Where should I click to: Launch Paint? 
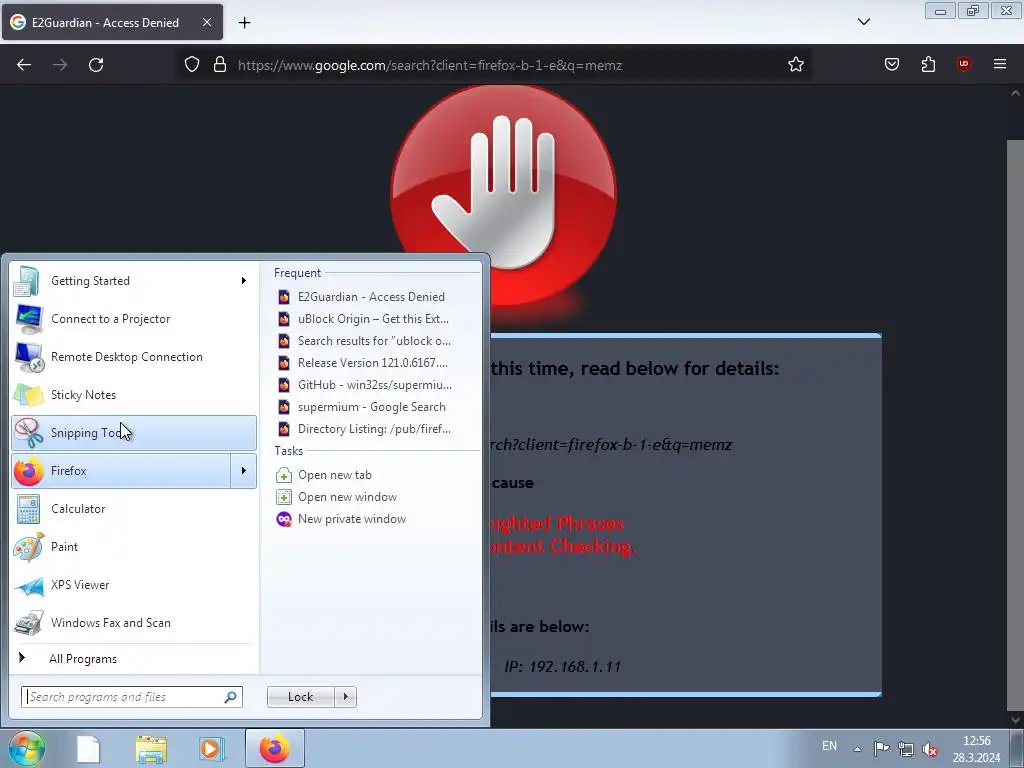pyautogui.click(x=134, y=547)
